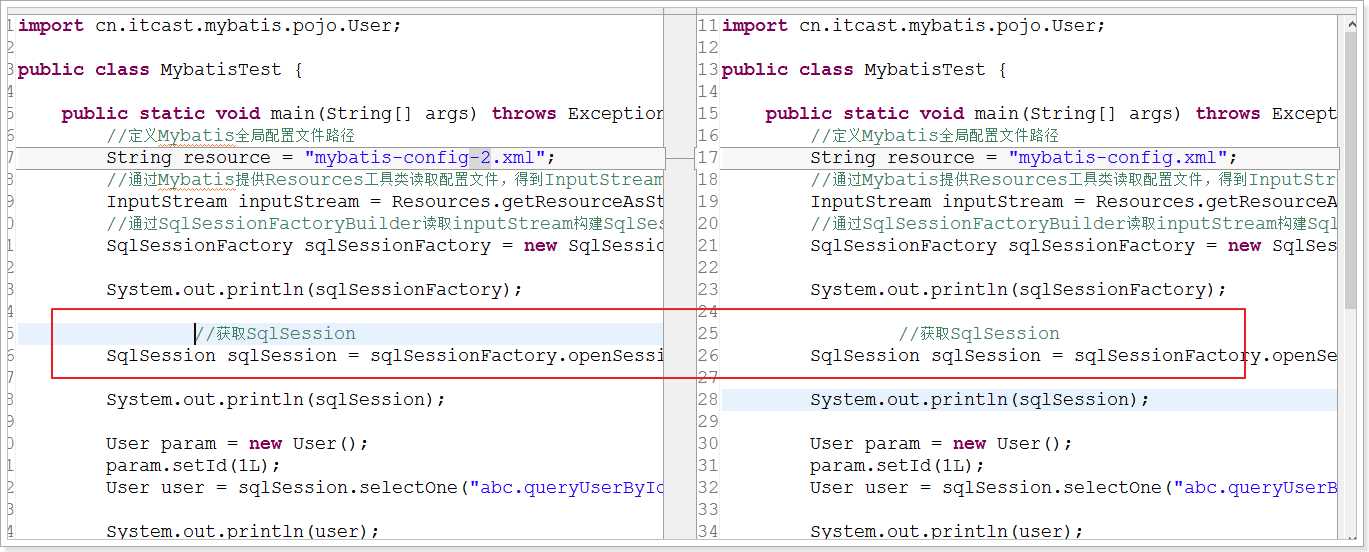Click the "mybatis-config.xml" string on line 17
This screenshot has height=552, width=1369.
coord(1123,158)
